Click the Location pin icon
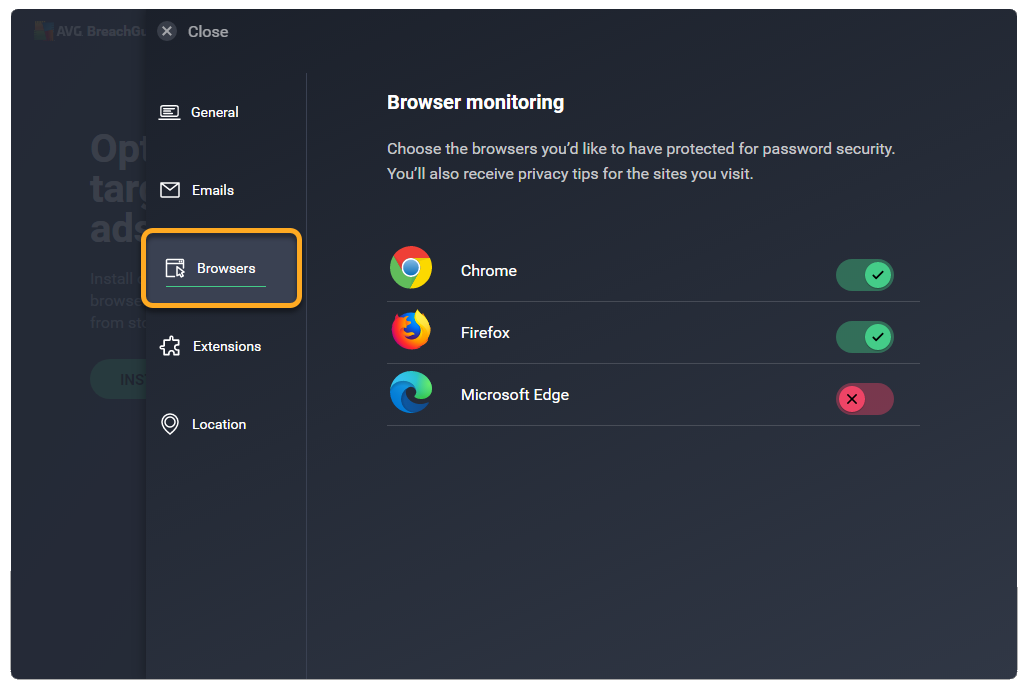This screenshot has height=691, width=1027. tap(170, 424)
